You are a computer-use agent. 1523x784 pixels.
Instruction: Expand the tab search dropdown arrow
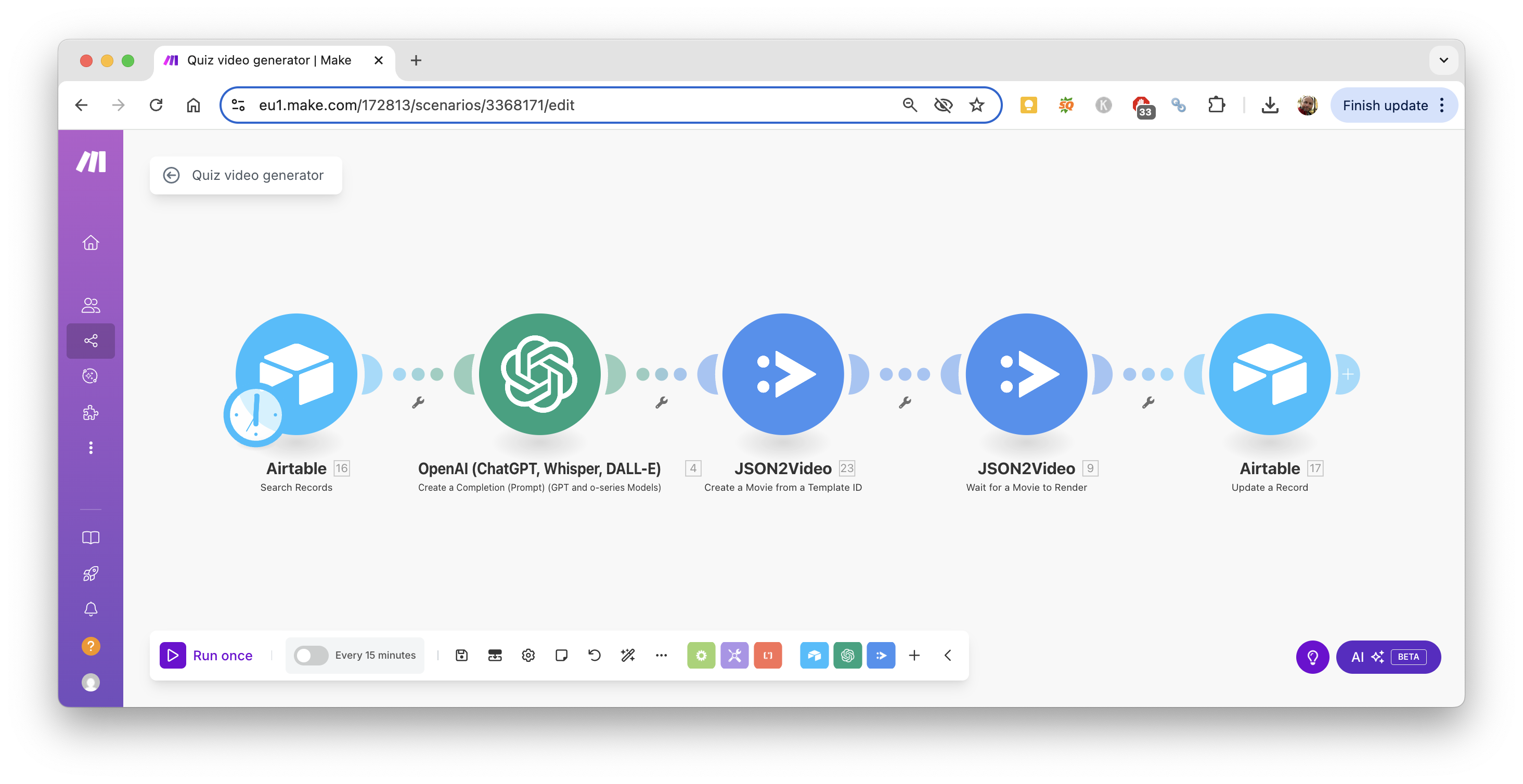1443,60
